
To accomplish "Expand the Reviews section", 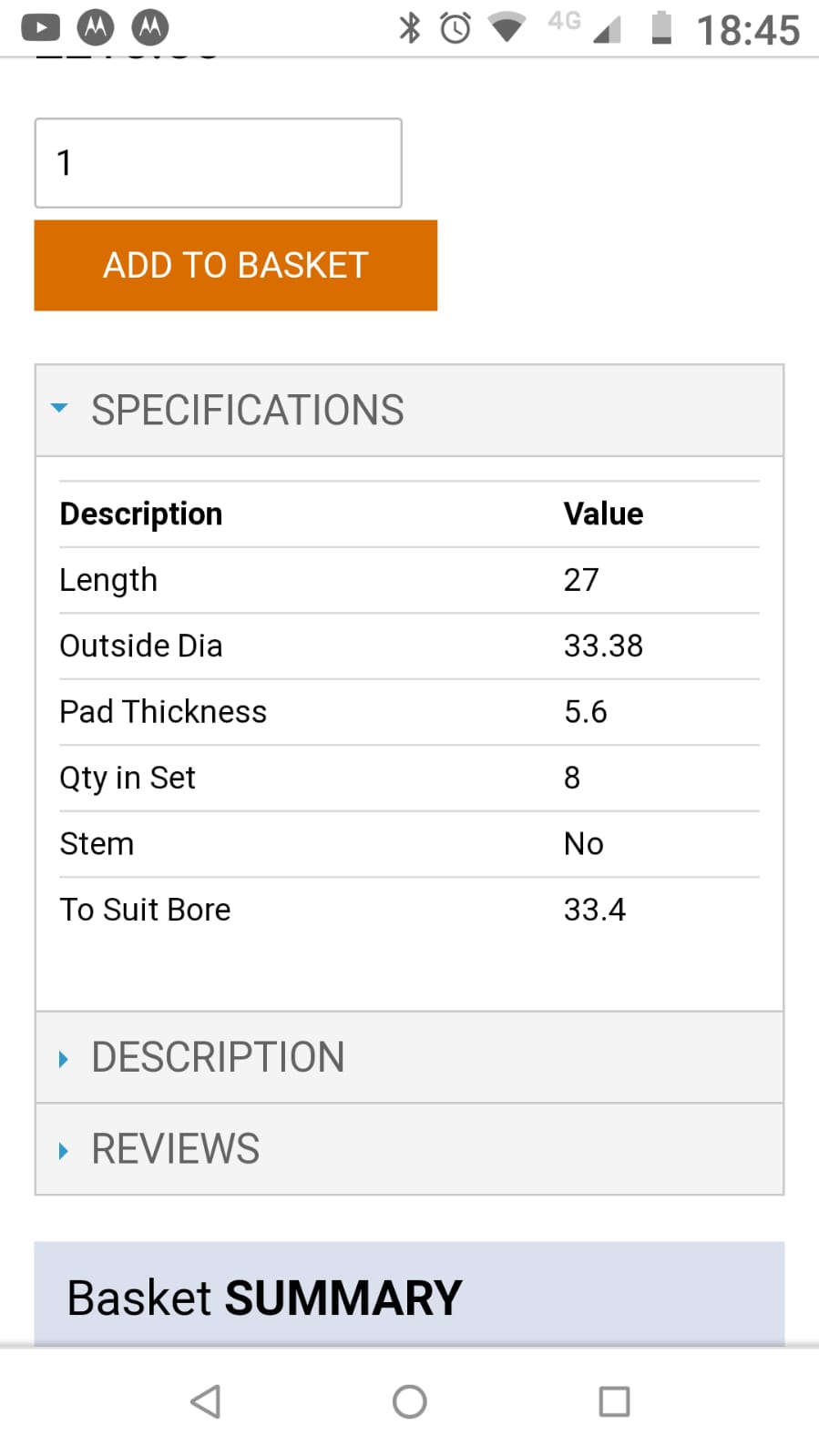I will coord(409,1149).
